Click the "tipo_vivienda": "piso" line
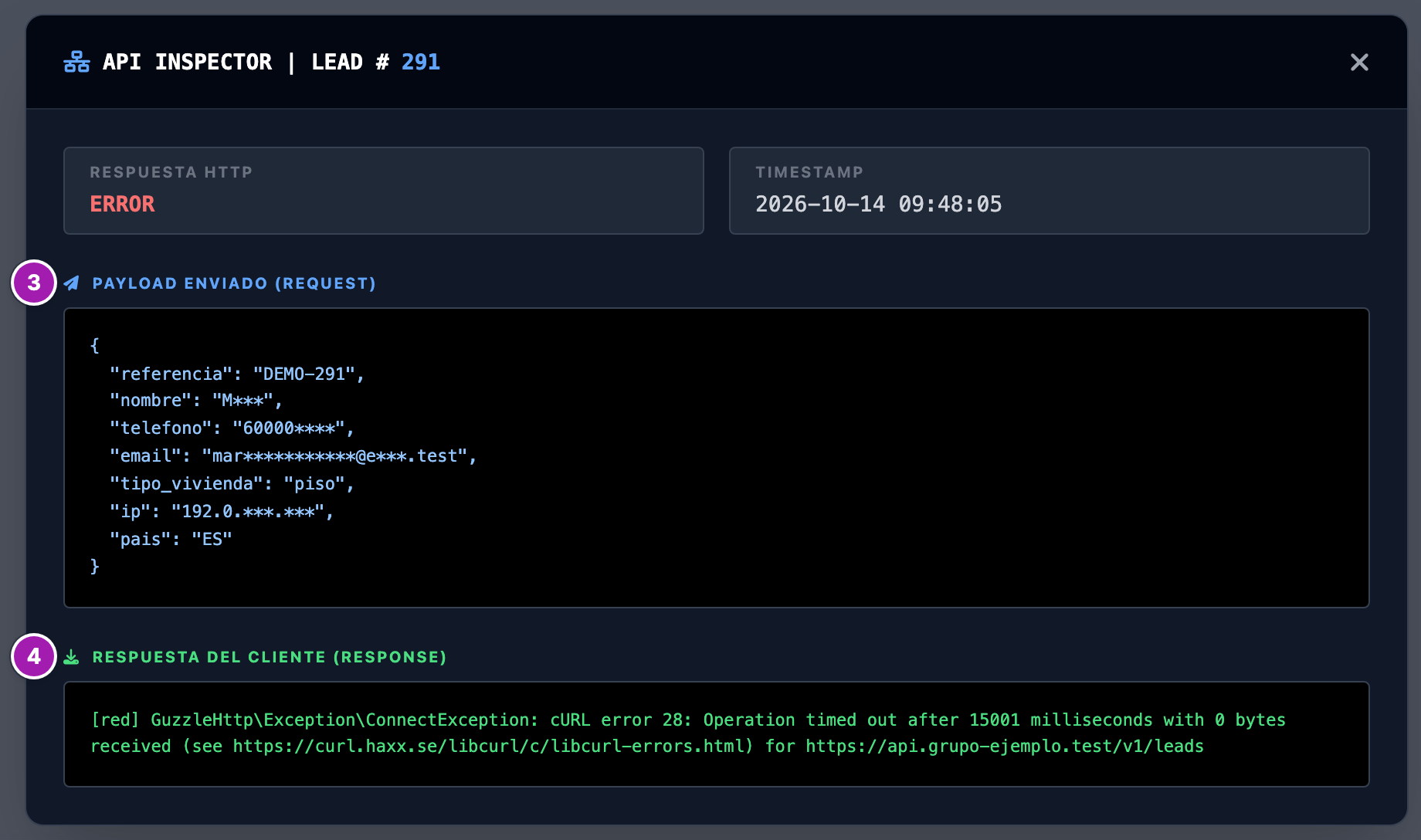Screen dimensions: 1421x840 tap(232, 483)
